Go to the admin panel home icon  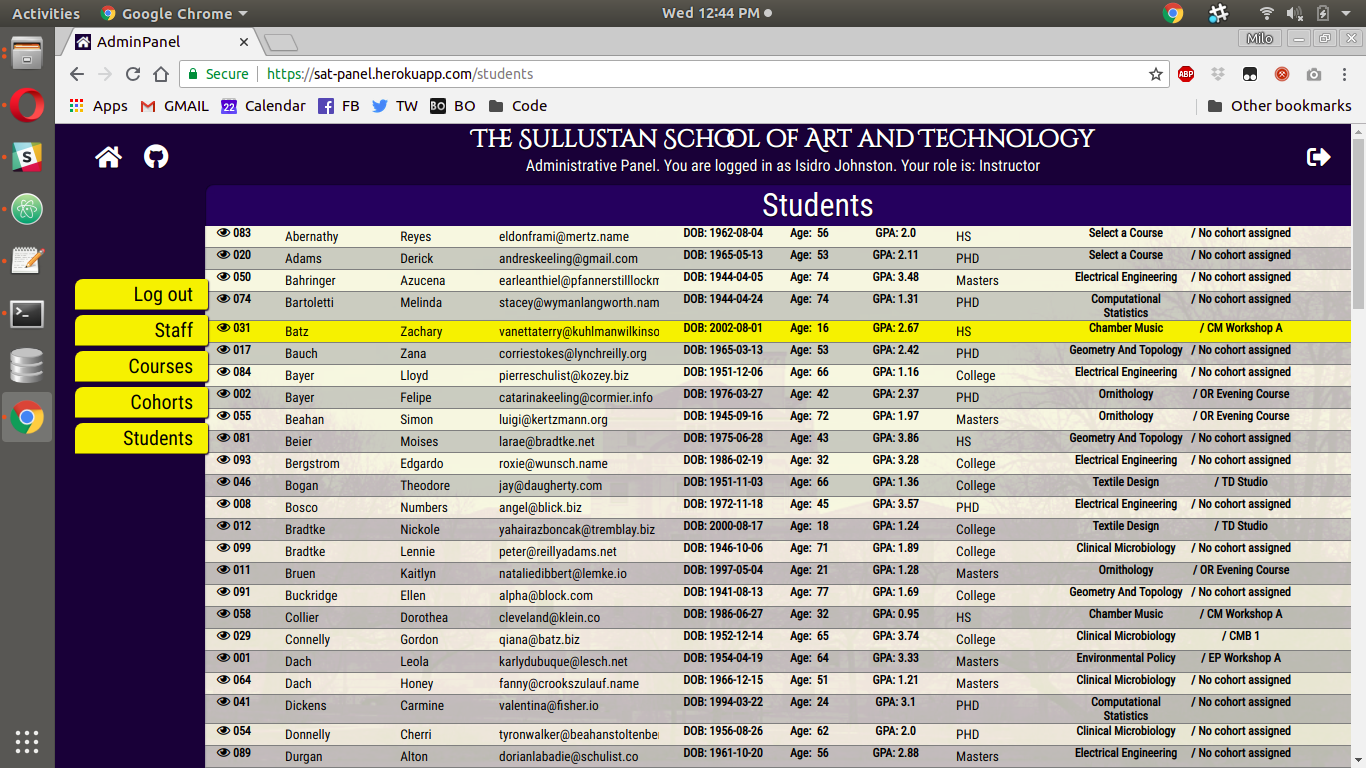(108, 157)
